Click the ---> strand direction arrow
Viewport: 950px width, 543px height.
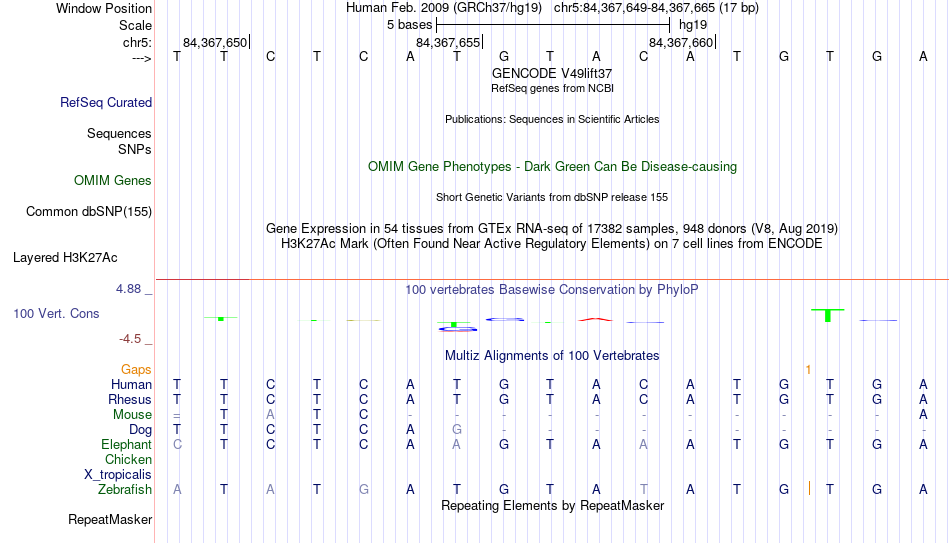tap(142, 58)
